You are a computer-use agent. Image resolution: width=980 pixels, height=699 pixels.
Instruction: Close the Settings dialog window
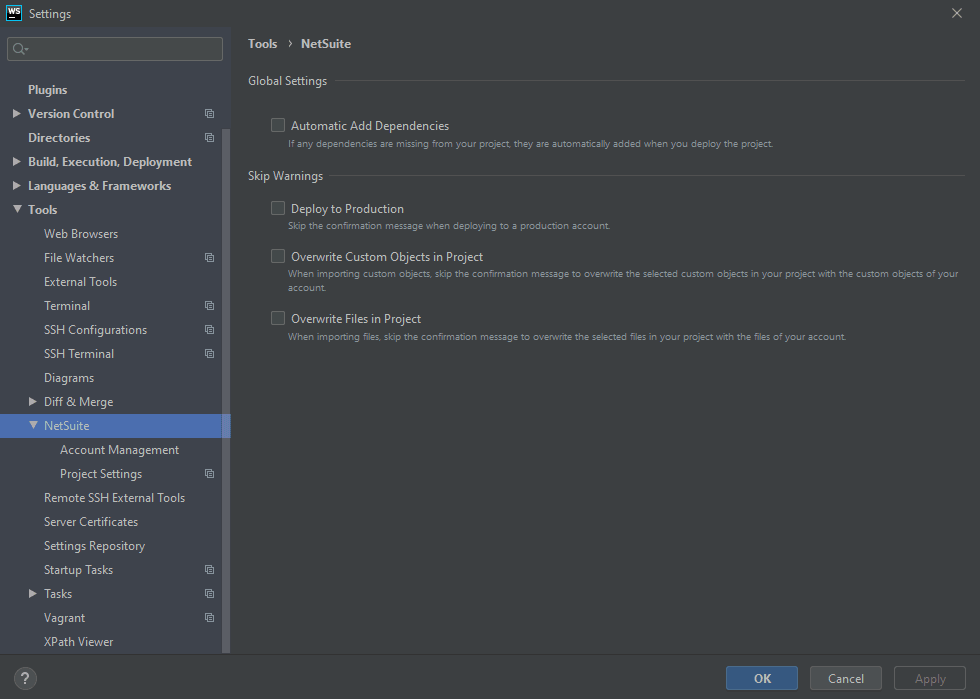coord(956,13)
